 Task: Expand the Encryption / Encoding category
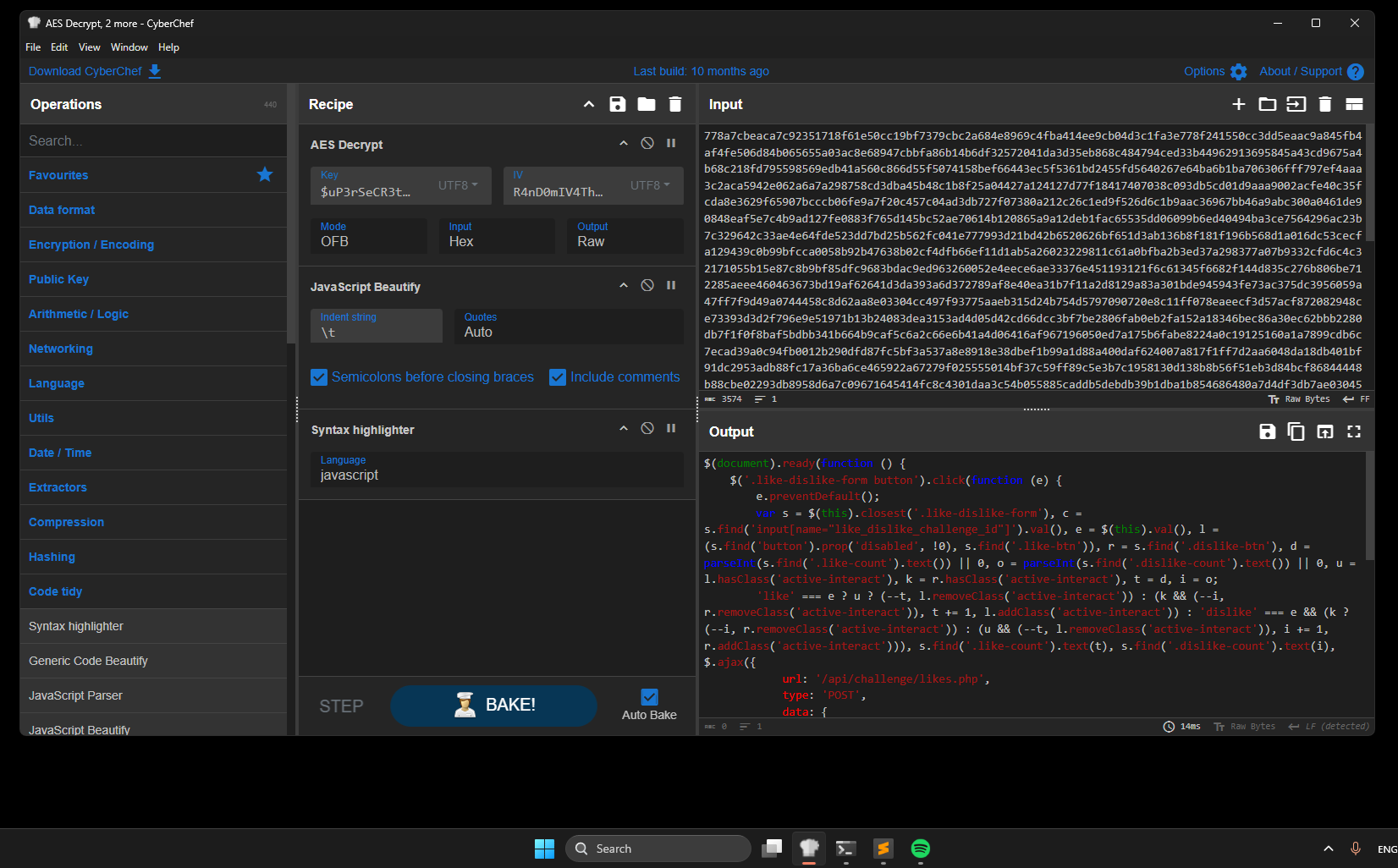(91, 244)
